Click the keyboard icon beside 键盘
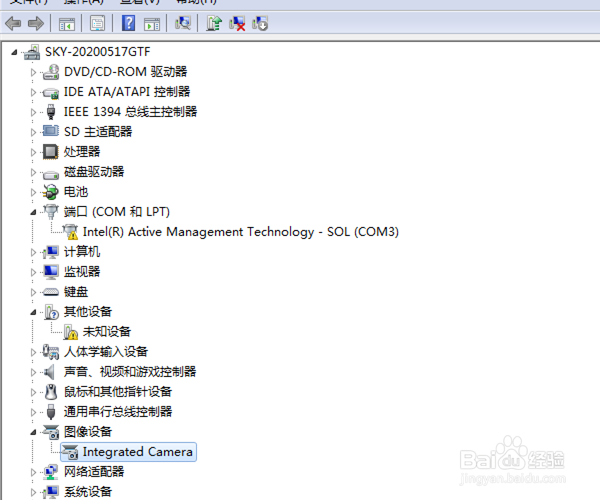Image resolution: width=600 pixels, height=500 pixels. tap(51, 292)
